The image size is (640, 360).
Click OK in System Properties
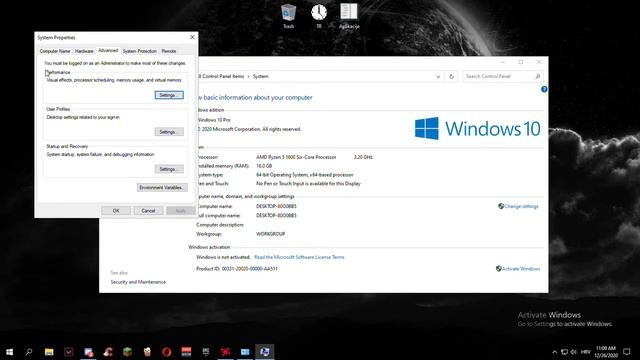116,211
